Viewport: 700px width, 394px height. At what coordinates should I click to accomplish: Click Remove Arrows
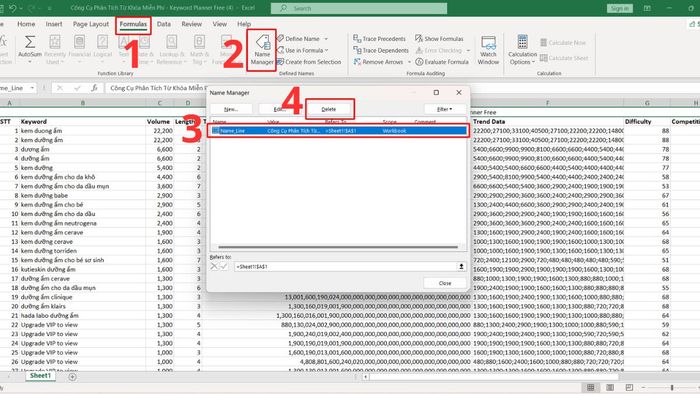tap(379, 62)
